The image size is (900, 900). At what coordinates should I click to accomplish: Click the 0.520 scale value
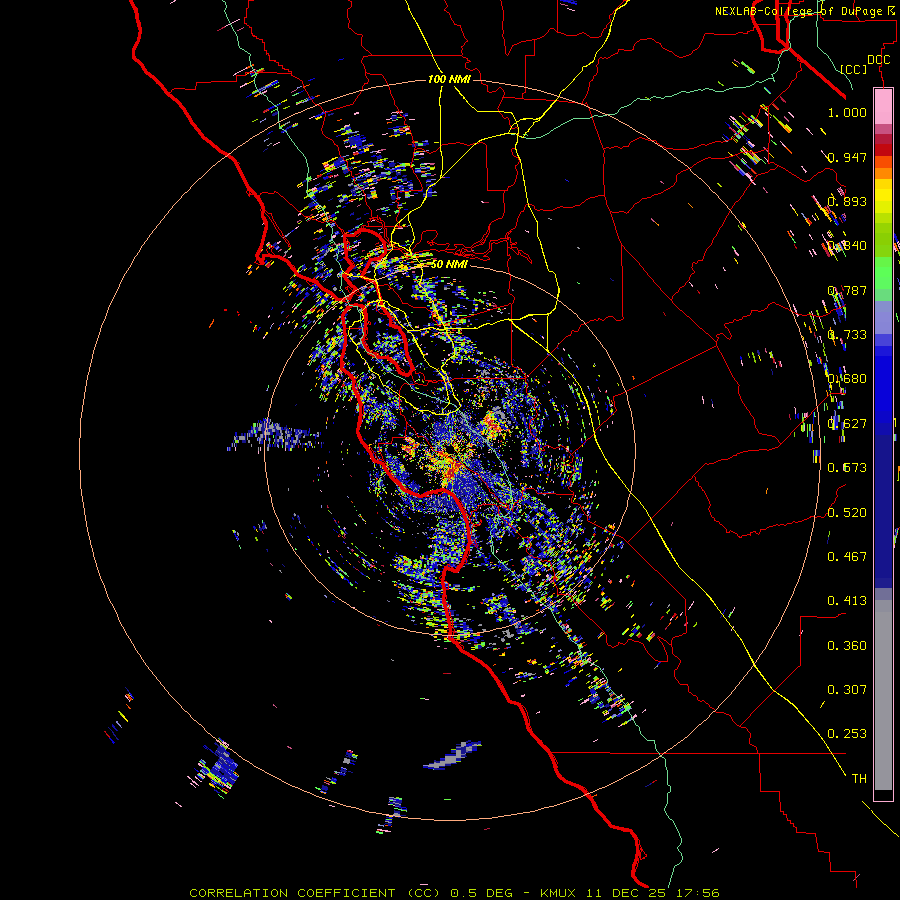(847, 513)
